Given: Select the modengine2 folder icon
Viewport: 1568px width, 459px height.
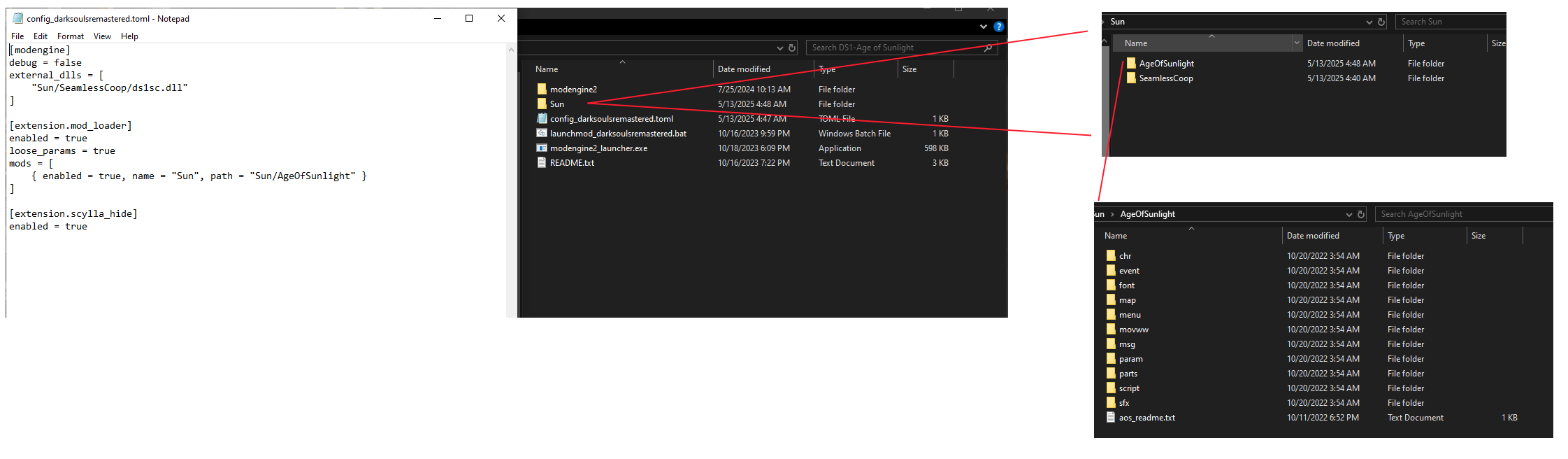Looking at the screenshot, I should (x=542, y=89).
